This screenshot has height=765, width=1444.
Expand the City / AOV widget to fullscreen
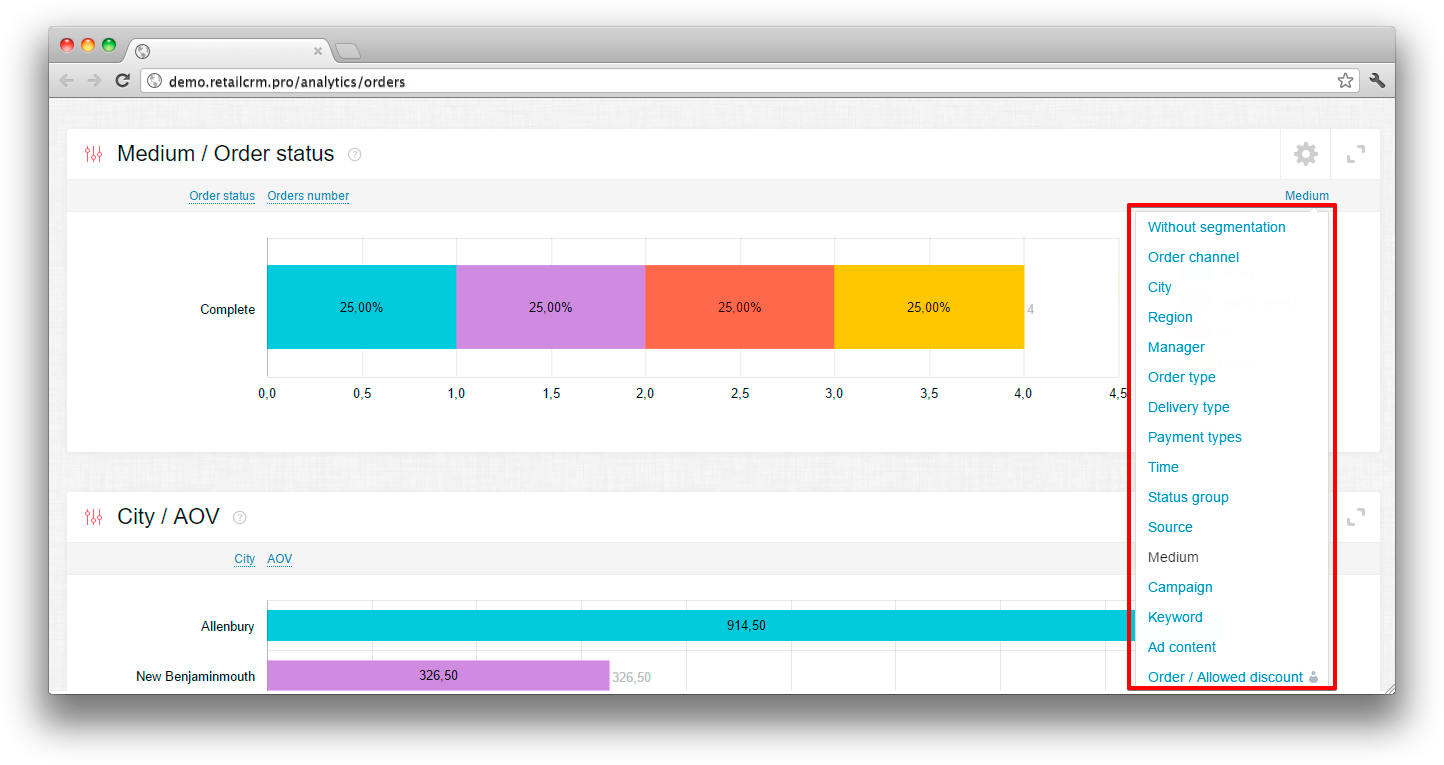[x=1355, y=517]
